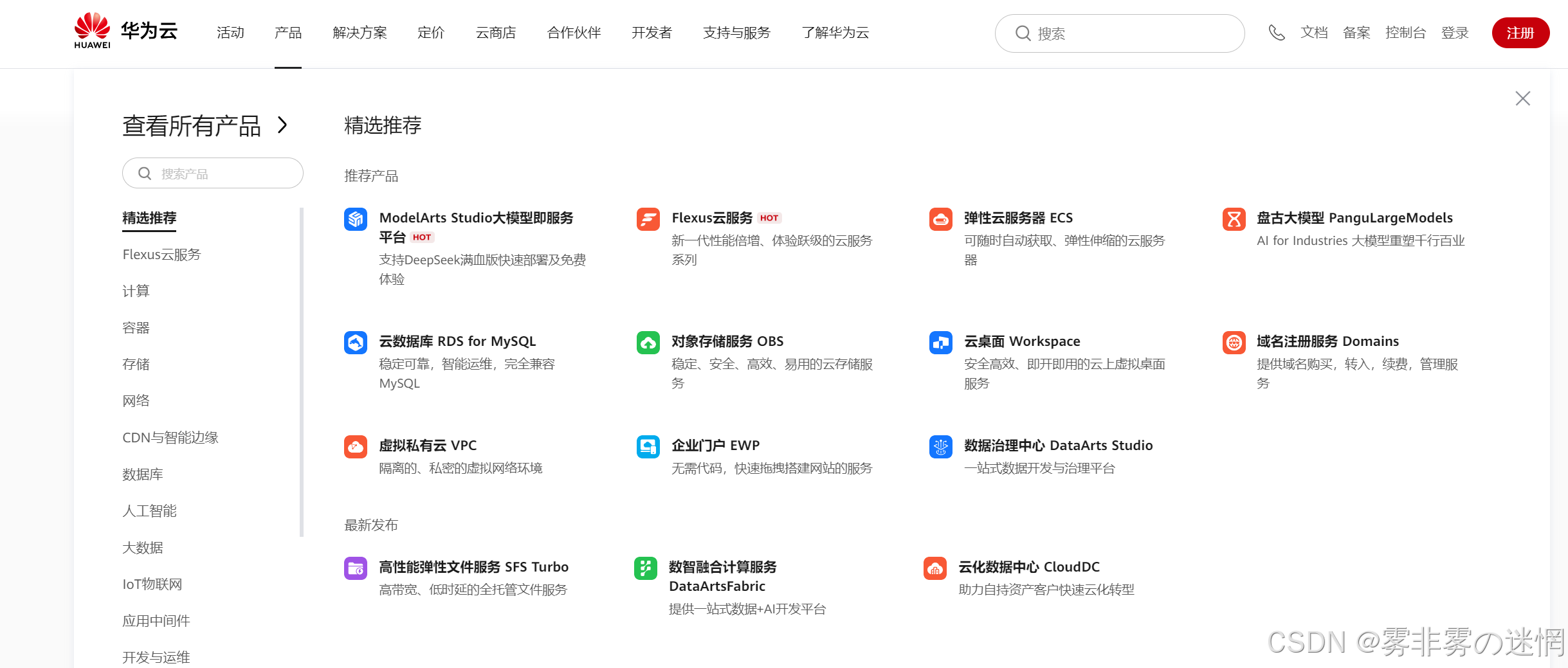Expand 查看所有产品 via the chevron arrow
The width and height of the screenshot is (1568, 668).
[282, 125]
